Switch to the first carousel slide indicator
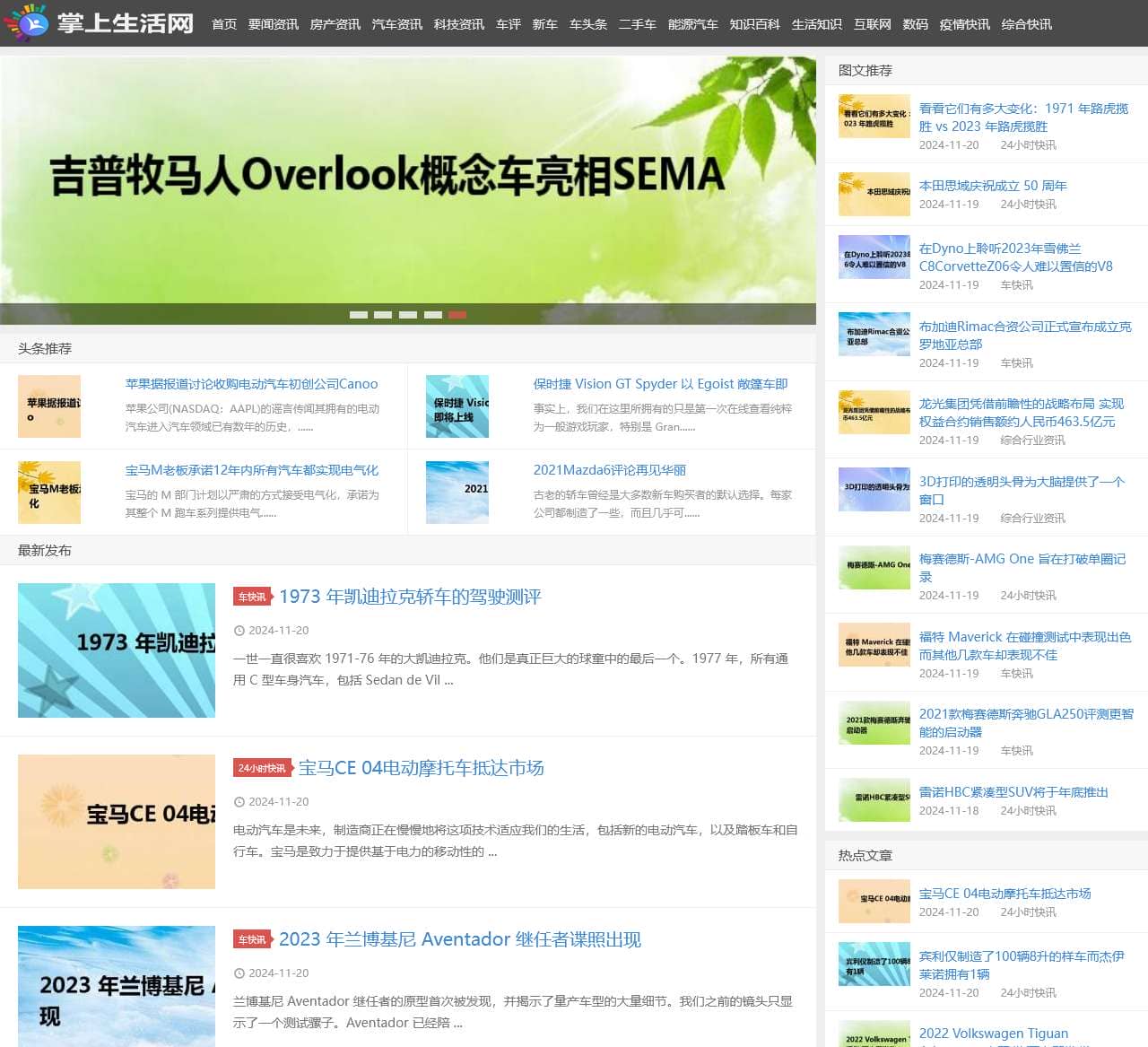1148x1047 pixels. point(359,315)
